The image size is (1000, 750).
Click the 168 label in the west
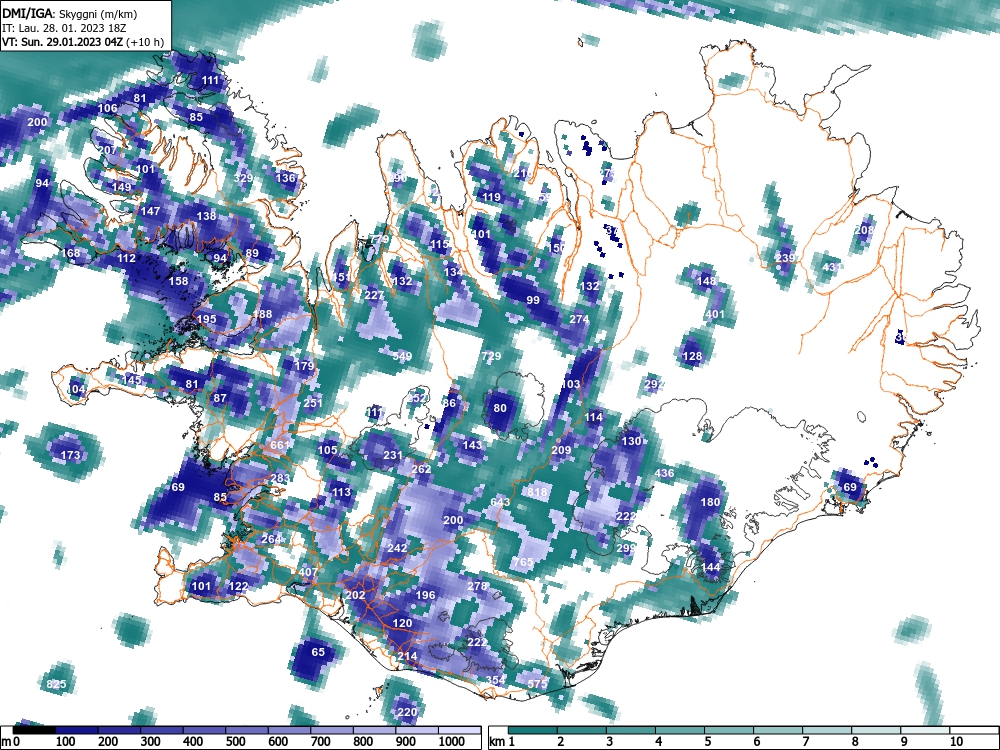pyautogui.click(x=71, y=253)
